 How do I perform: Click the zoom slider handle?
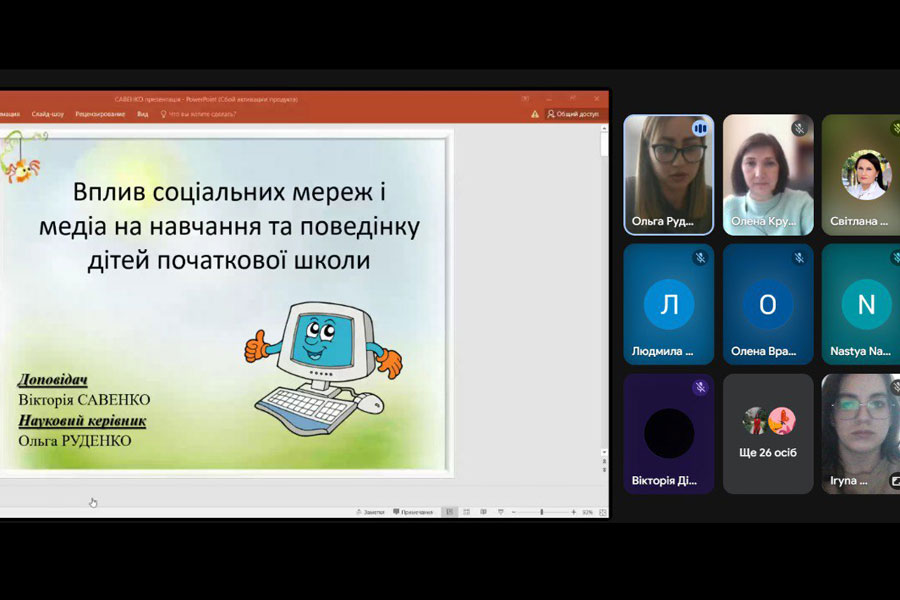click(541, 512)
